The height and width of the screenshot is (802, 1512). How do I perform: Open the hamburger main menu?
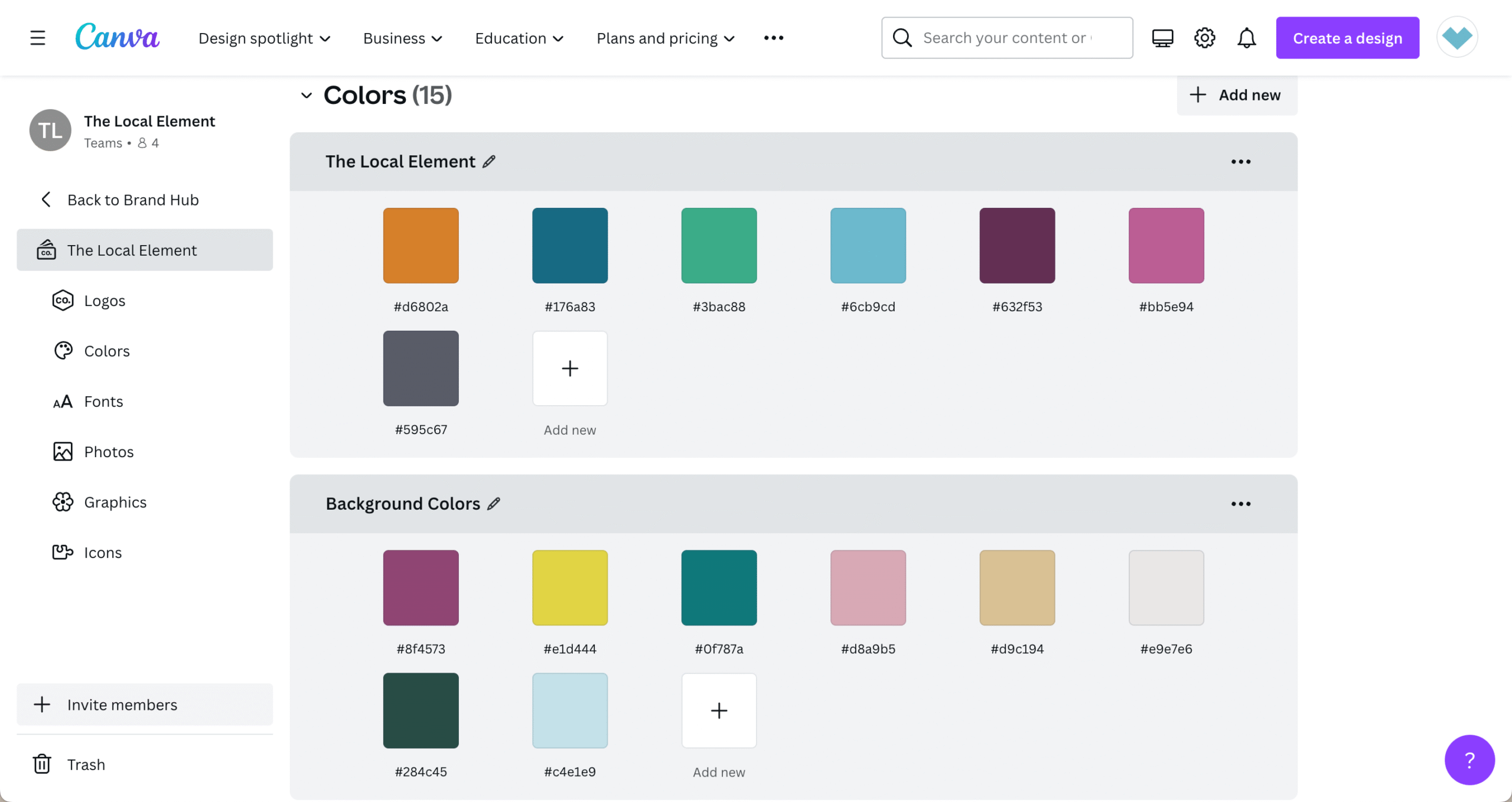[x=38, y=38]
